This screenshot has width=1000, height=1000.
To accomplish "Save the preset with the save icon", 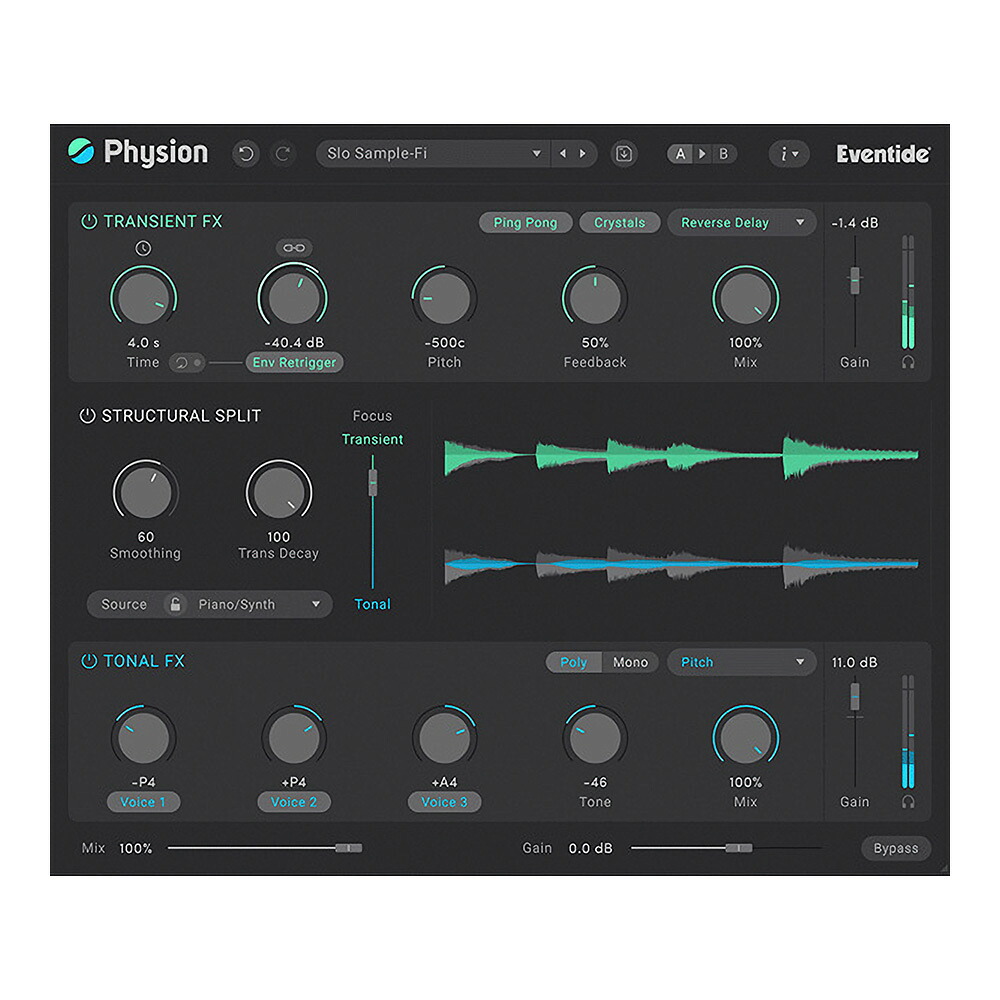I will (624, 154).
